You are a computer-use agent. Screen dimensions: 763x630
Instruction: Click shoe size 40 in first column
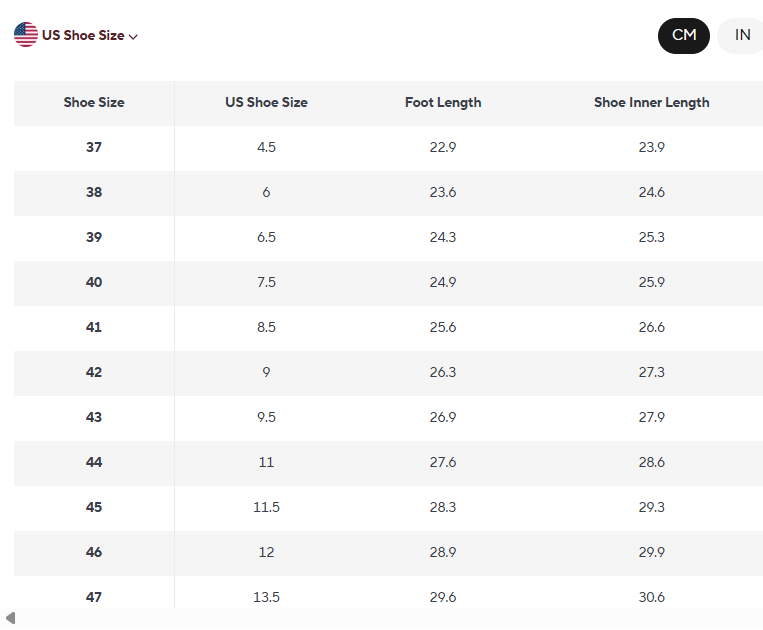tap(94, 282)
